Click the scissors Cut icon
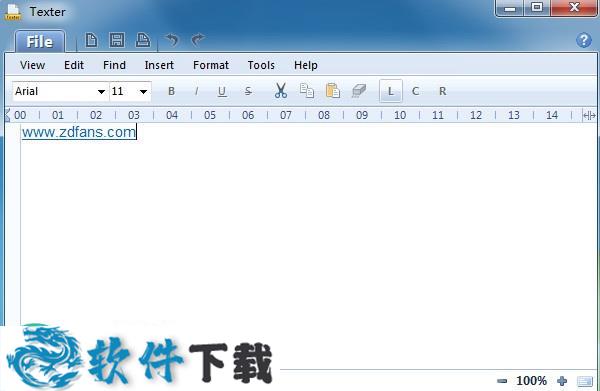 coord(280,91)
